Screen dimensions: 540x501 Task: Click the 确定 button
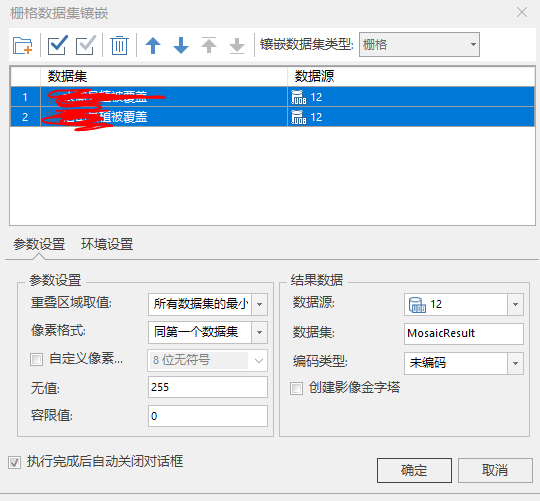click(x=414, y=470)
